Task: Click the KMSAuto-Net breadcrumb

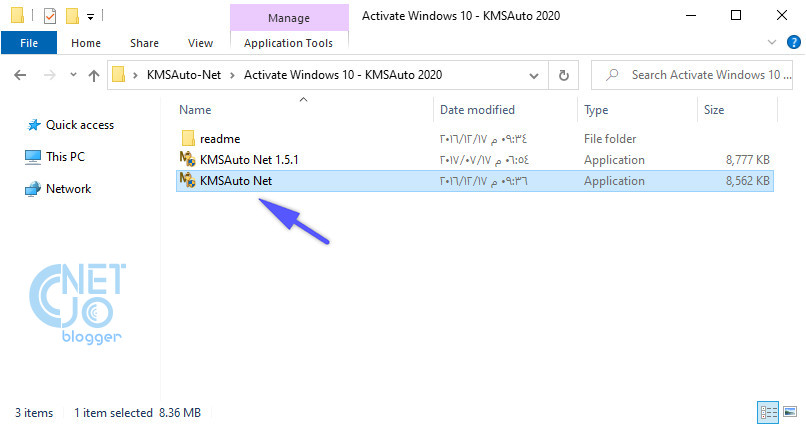Action: pyautogui.click(x=184, y=75)
